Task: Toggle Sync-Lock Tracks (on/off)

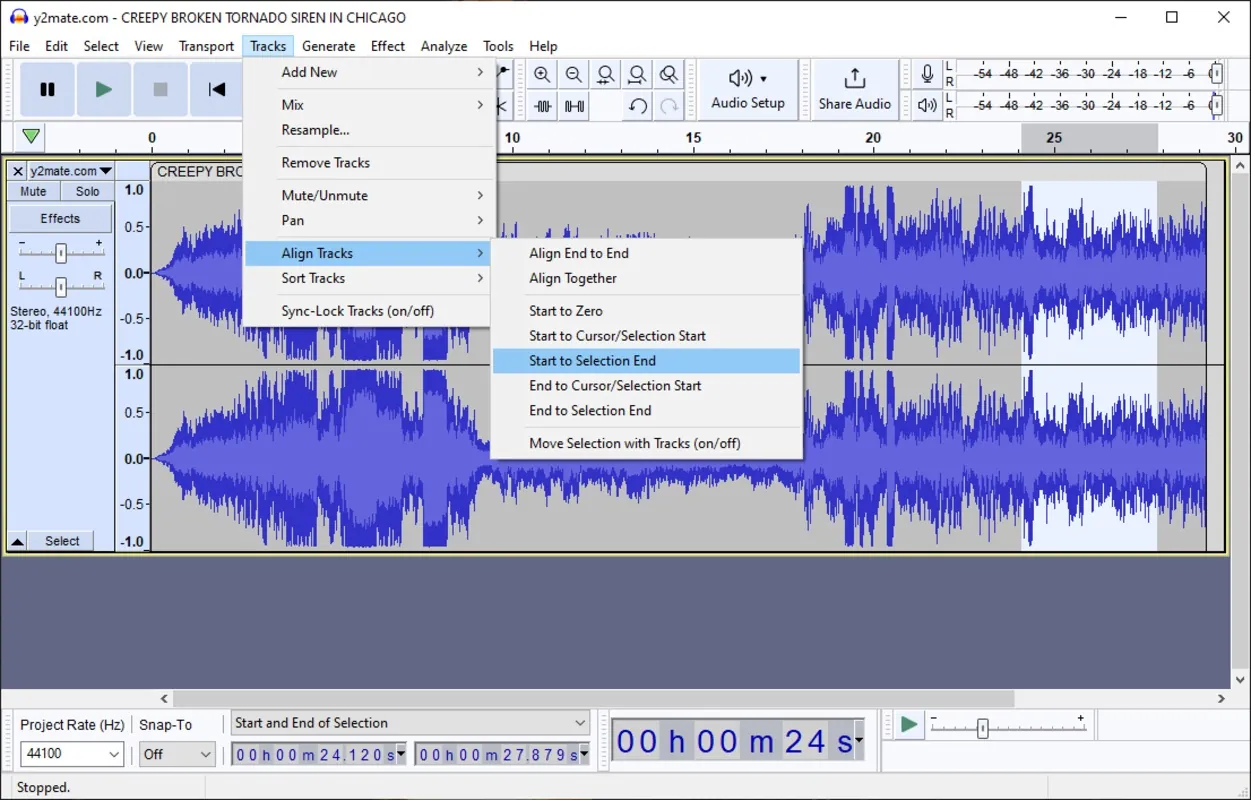Action: tap(368, 311)
